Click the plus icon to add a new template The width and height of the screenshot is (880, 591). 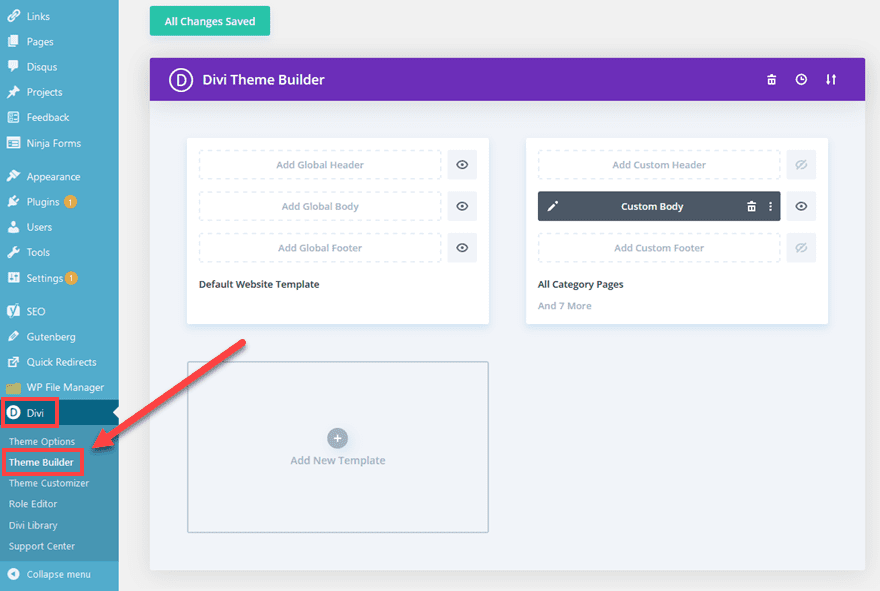337,436
